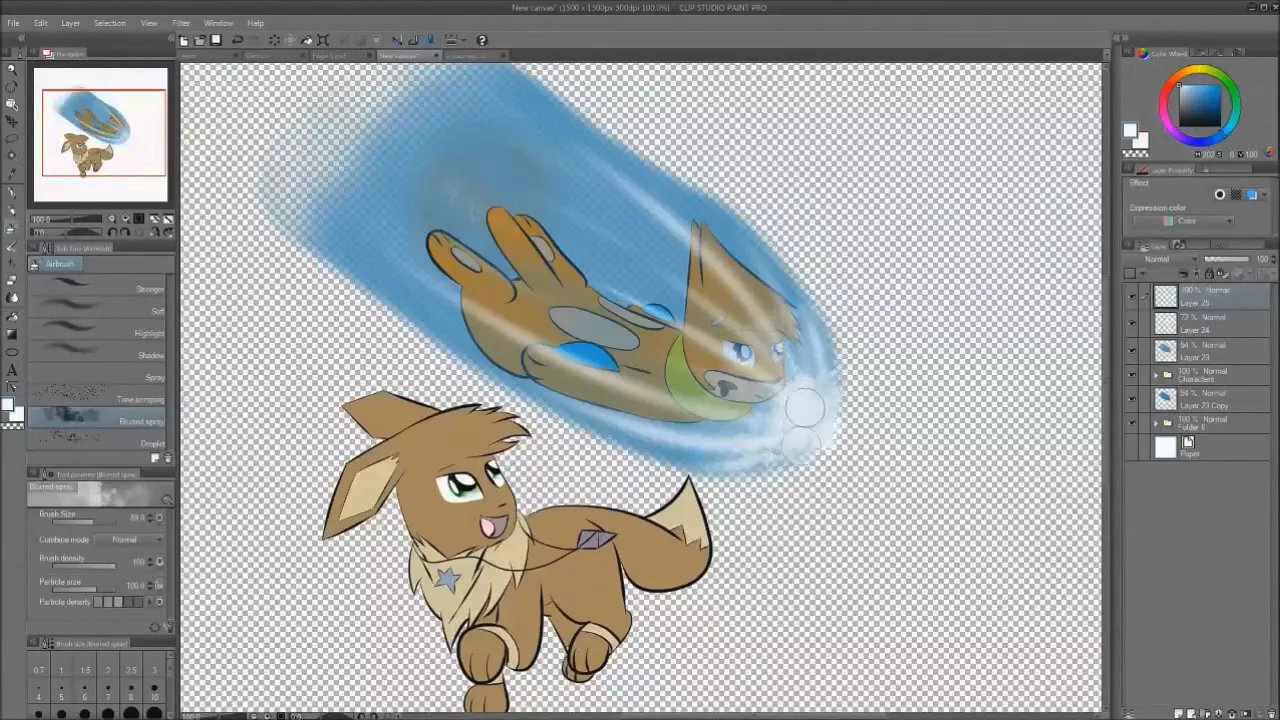Viewport: 1280px width, 720px height.
Task: Select the Pen tool
Action: 11,192
